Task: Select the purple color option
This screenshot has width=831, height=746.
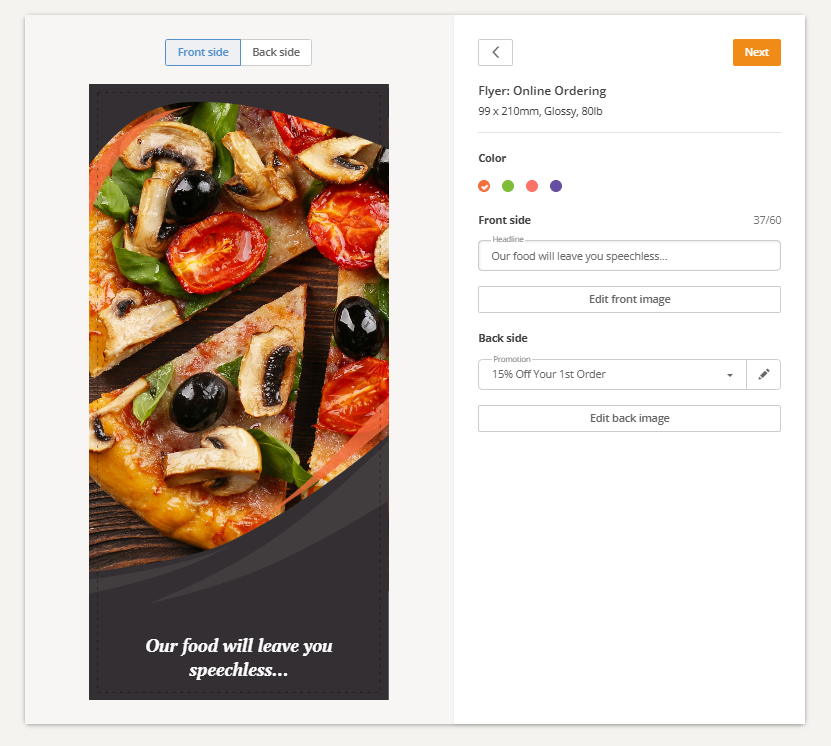Action: (555, 186)
